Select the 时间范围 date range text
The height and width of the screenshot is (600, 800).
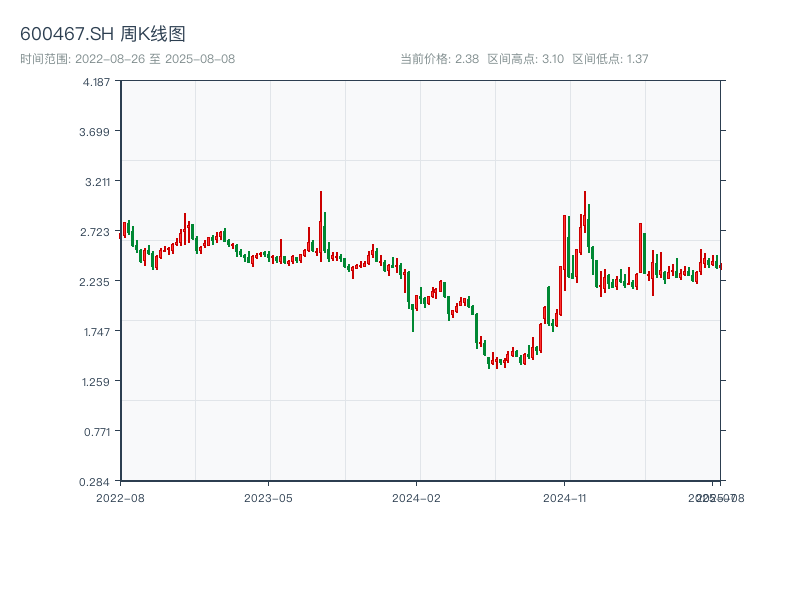click(128, 59)
